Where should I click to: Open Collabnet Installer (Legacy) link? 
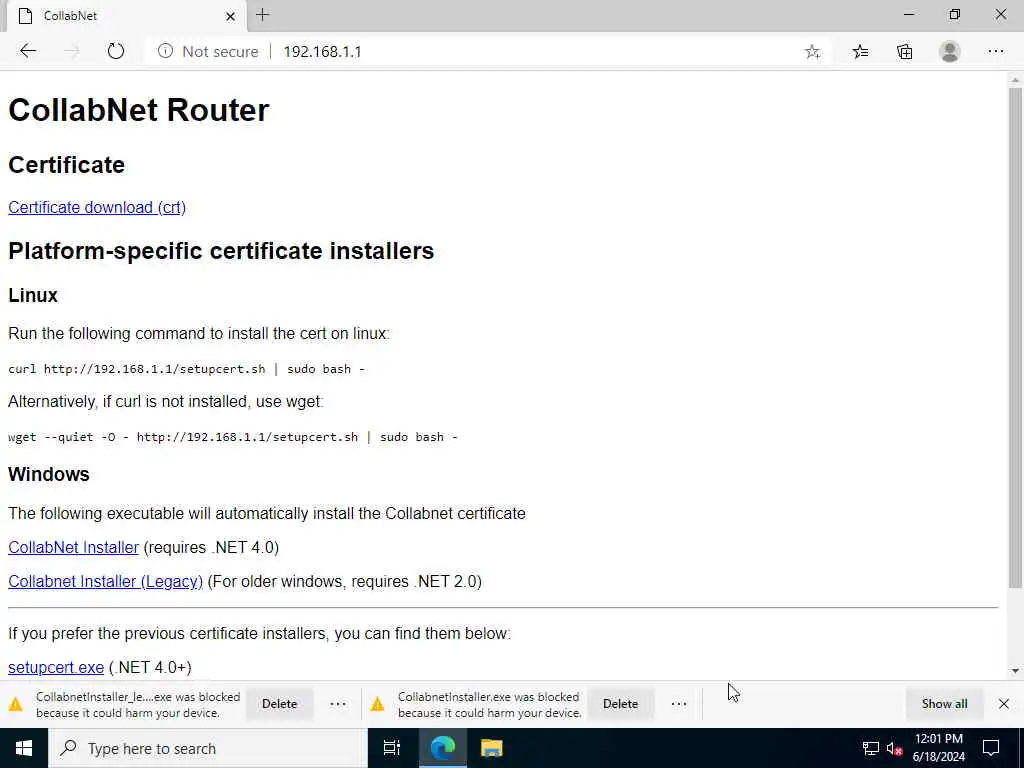[105, 581]
